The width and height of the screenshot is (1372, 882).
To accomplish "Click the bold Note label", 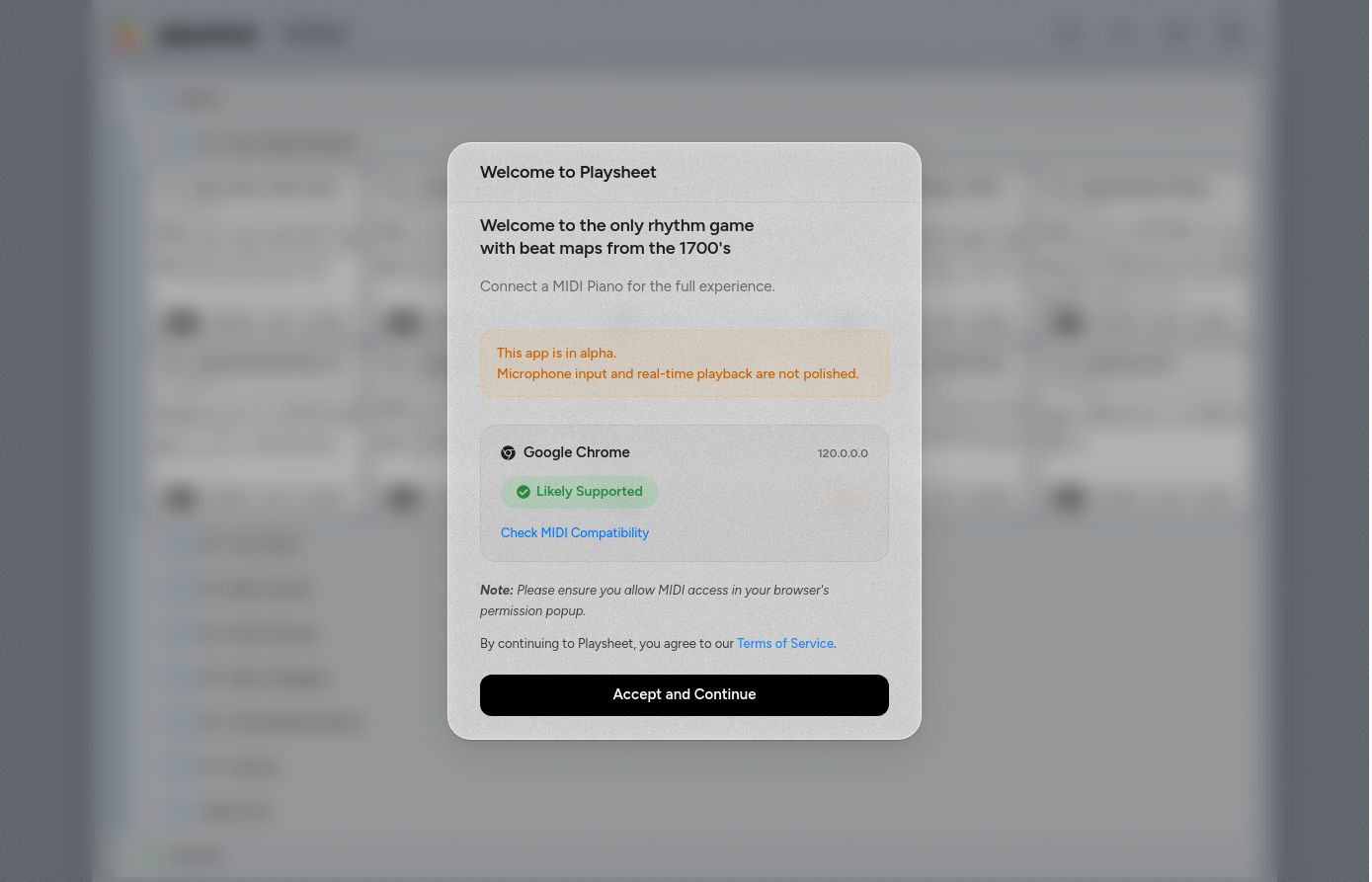I will pyautogui.click(x=497, y=591).
